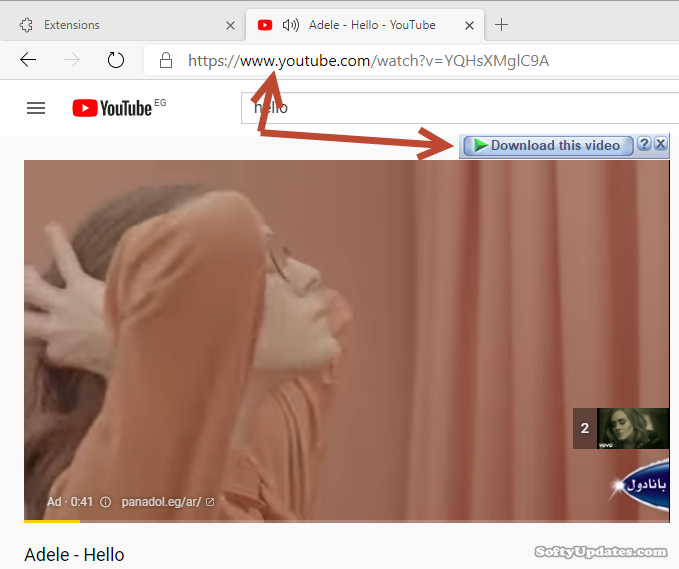The height and width of the screenshot is (569, 679).
Task: Click the YouTube search box containing hello
Action: tap(460, 108)
